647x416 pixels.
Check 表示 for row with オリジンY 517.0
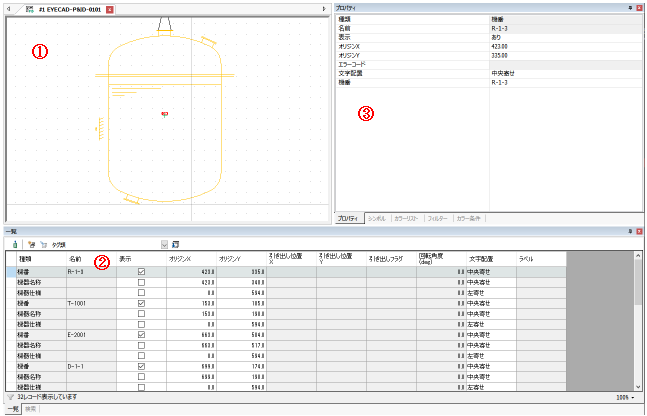click(142, 345)
